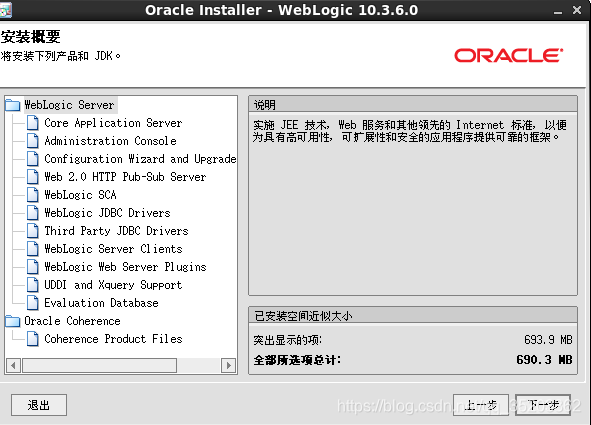Screen dimensions: 591x425
Task: Click the 693.9 MB highlighted size value
Action: [x=548, y=340]
